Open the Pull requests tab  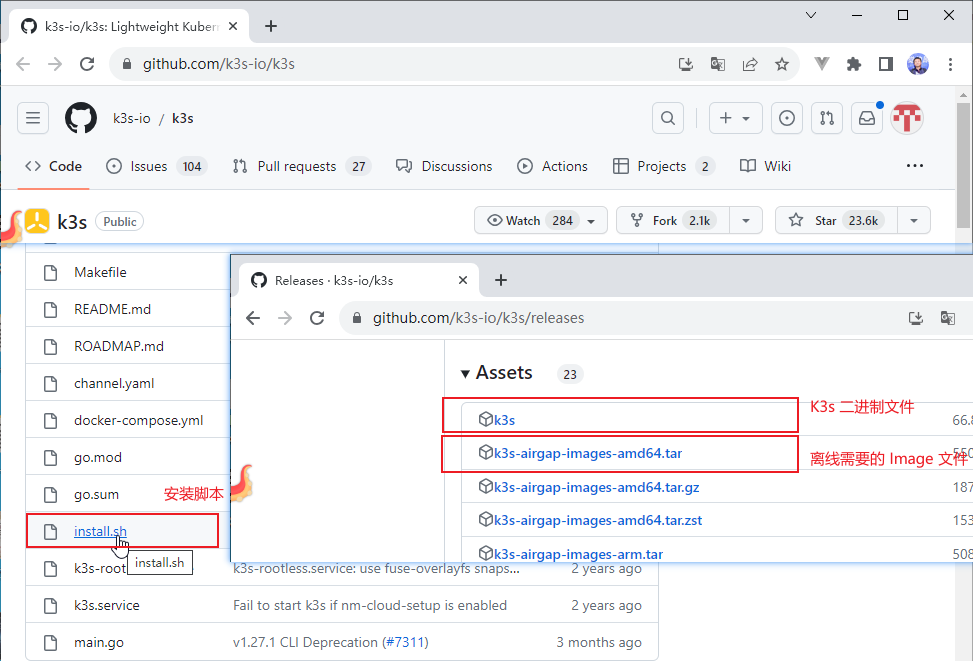(x=302, y=166)
